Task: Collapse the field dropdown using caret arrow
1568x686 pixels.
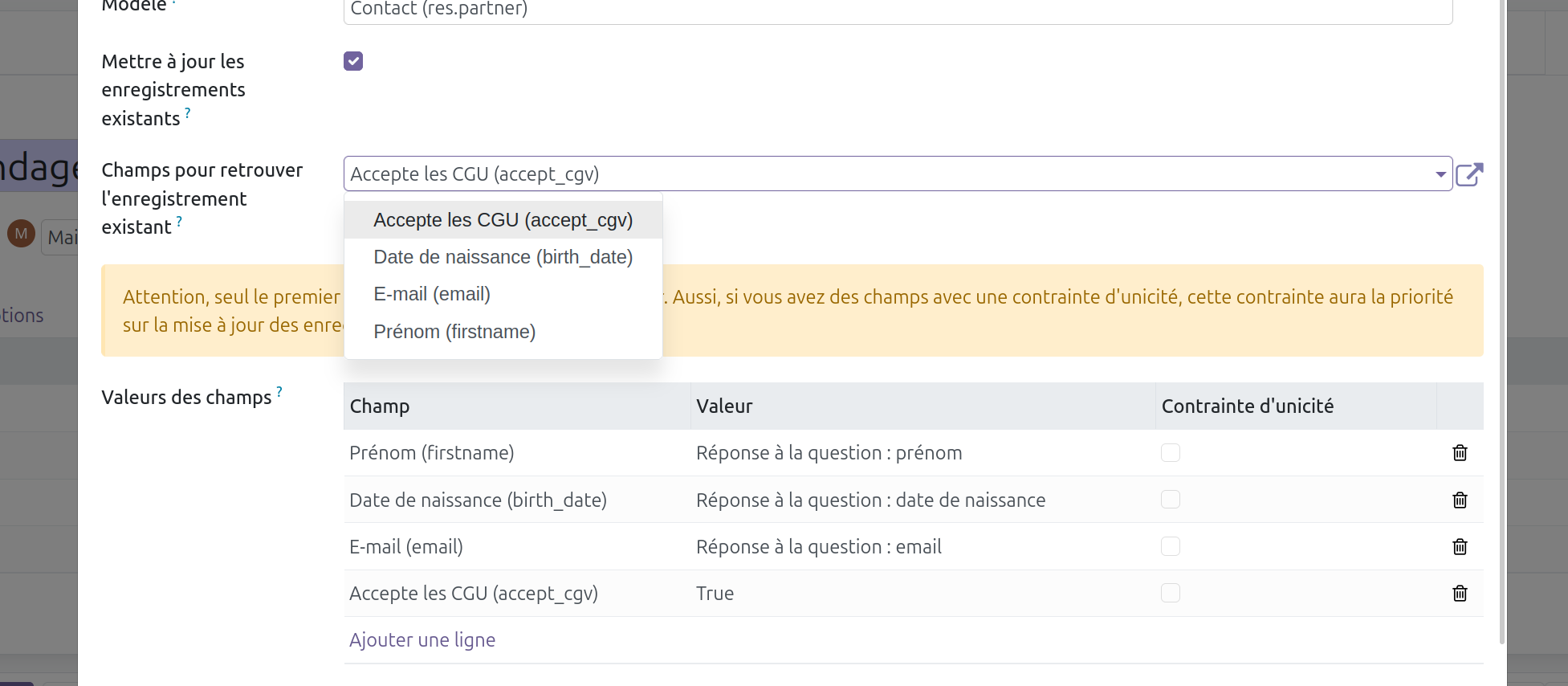Action: click(1440, 174)
